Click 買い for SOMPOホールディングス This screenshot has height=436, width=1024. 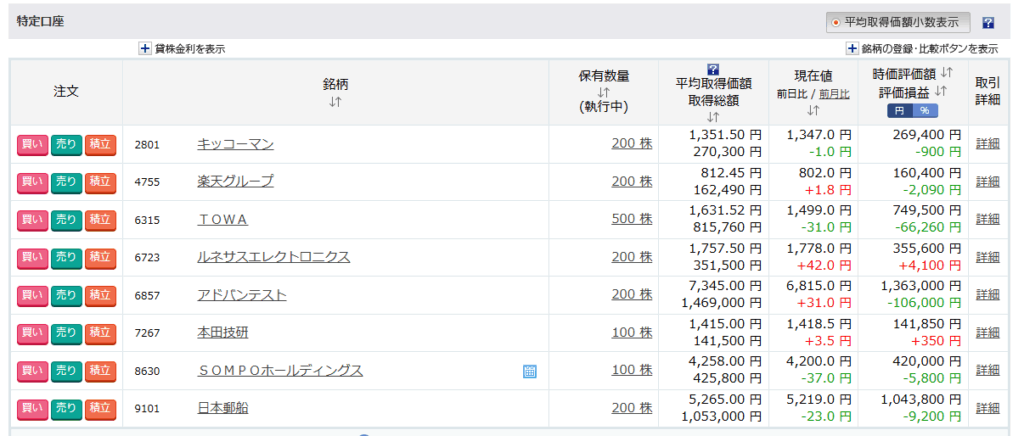[x=32, y=371]
